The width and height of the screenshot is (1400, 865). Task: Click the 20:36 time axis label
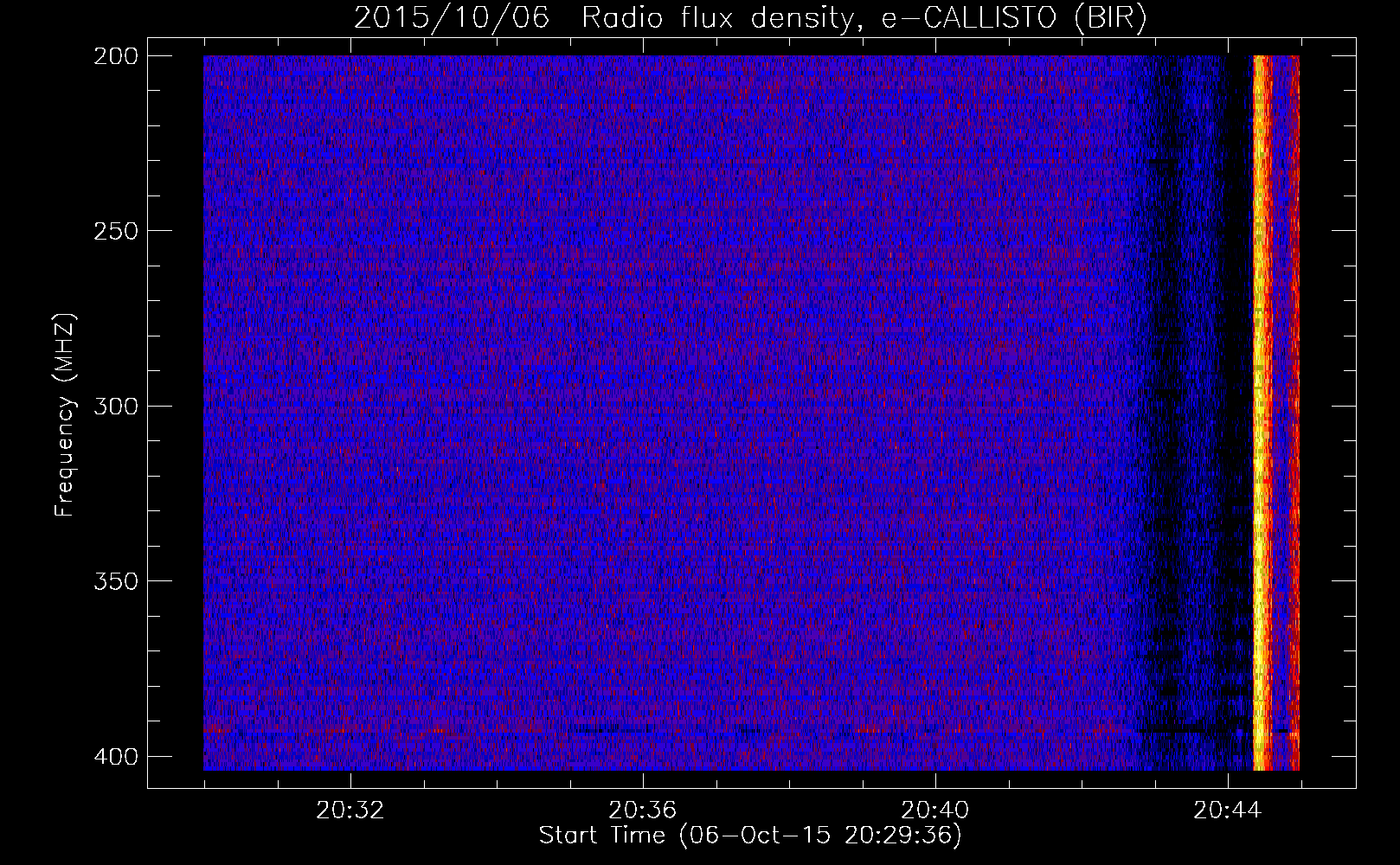click(643, 811)
